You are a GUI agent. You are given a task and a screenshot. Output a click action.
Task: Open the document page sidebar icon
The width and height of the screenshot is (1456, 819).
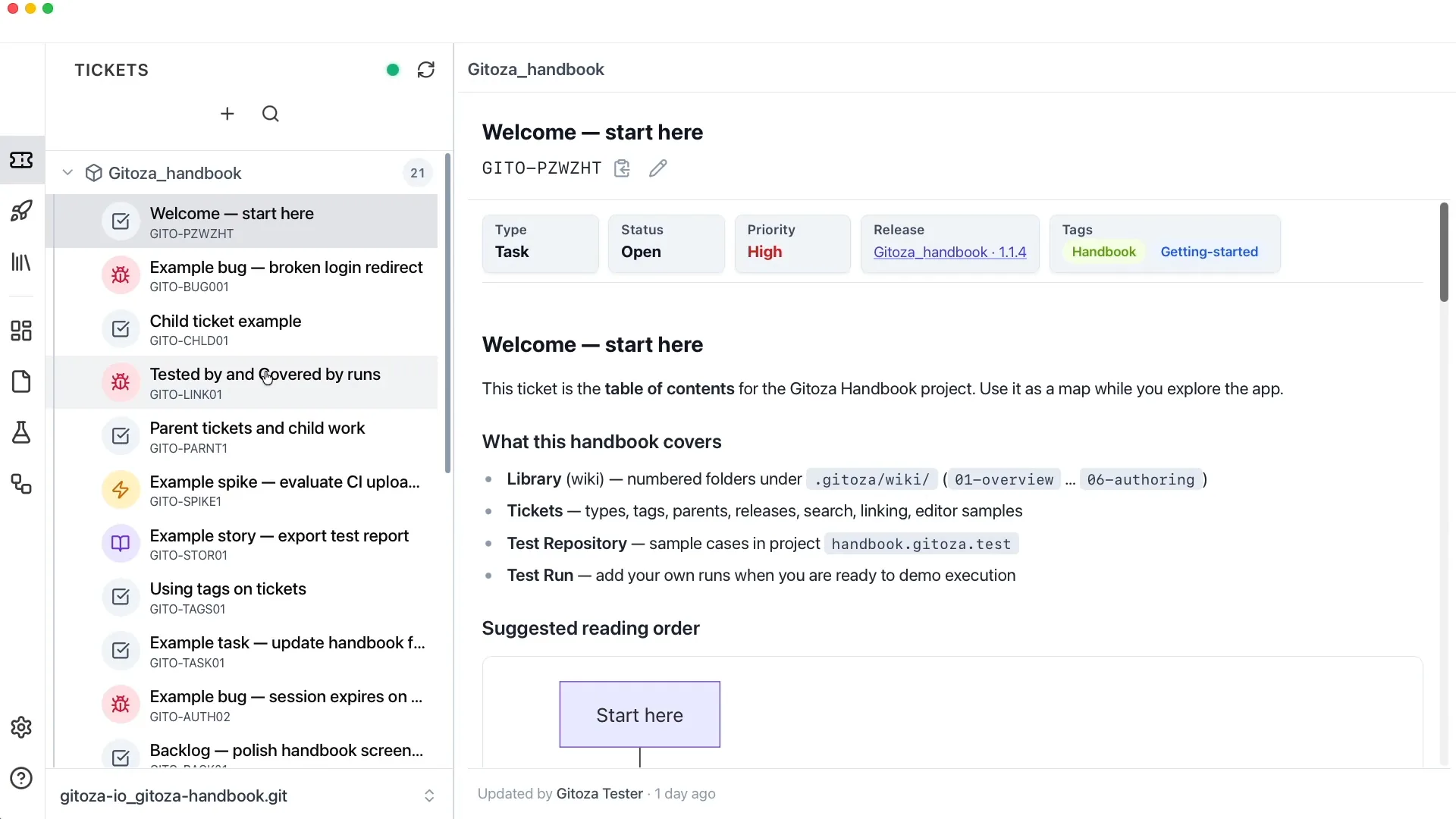coord(21,381)
